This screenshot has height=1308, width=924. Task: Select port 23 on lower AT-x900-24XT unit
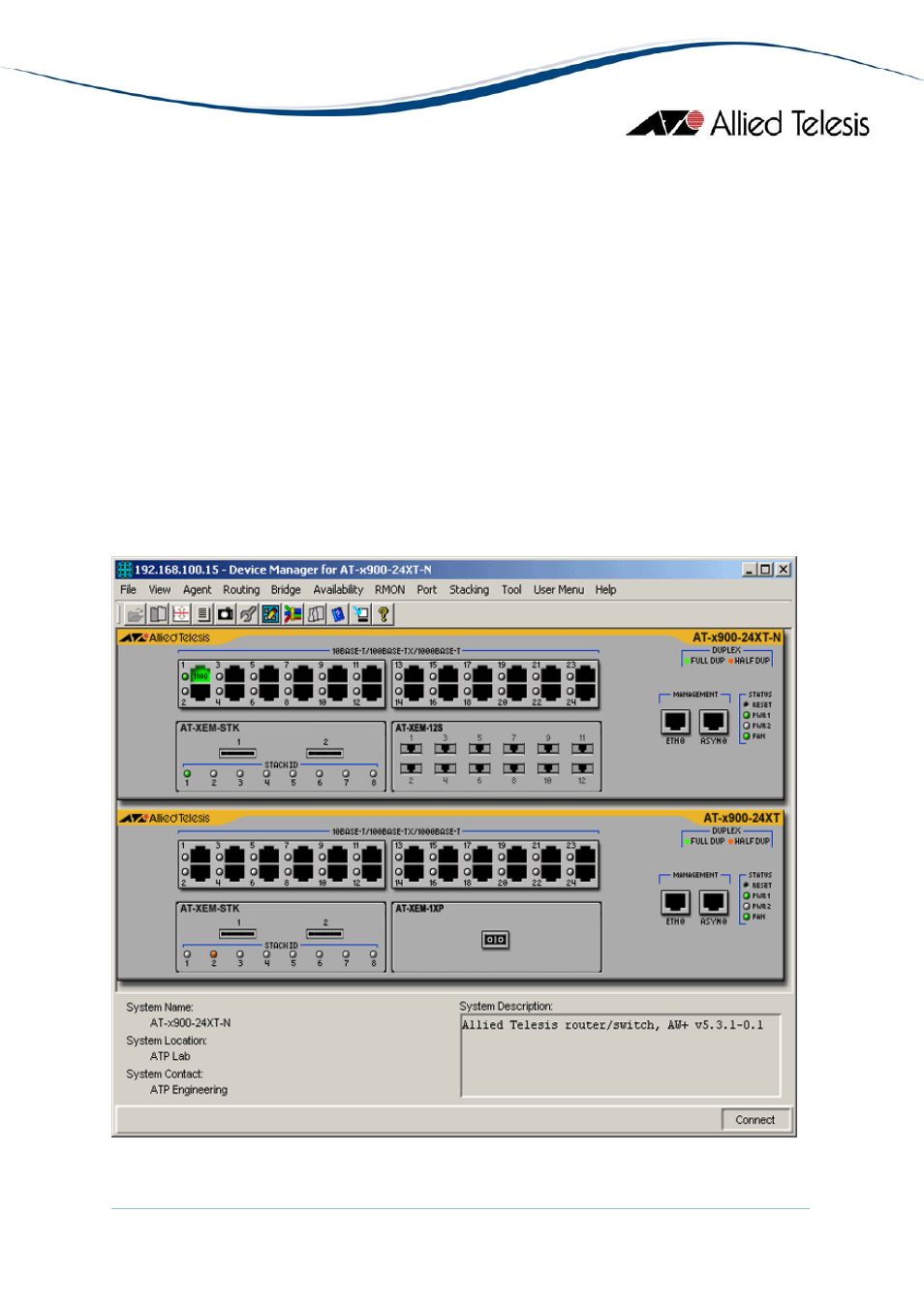click(x=585, y=856)
